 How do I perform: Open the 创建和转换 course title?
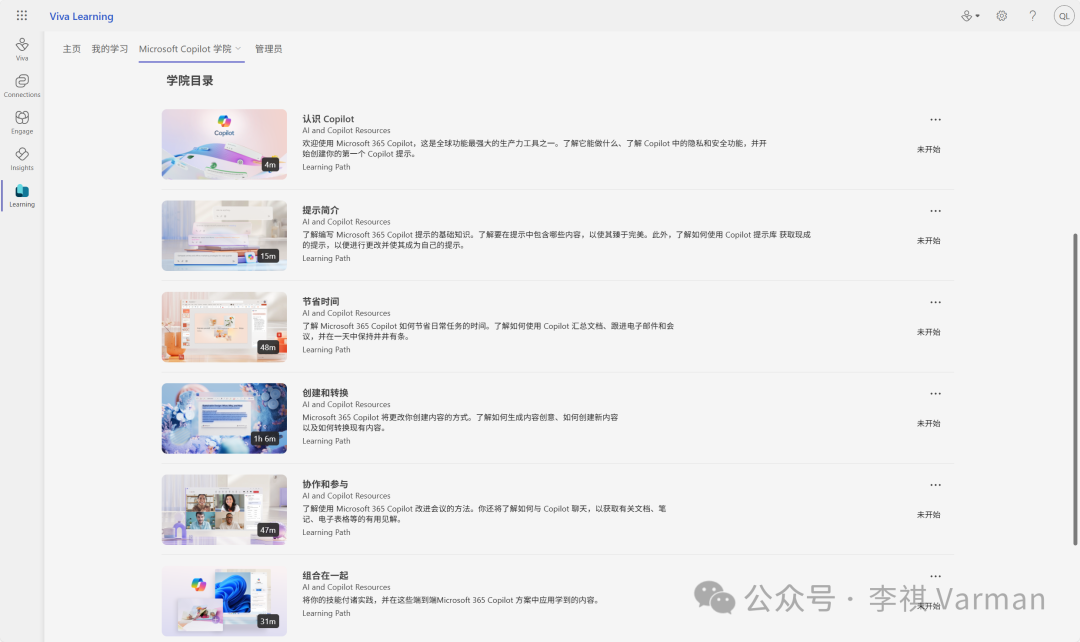tap(325, 393)
